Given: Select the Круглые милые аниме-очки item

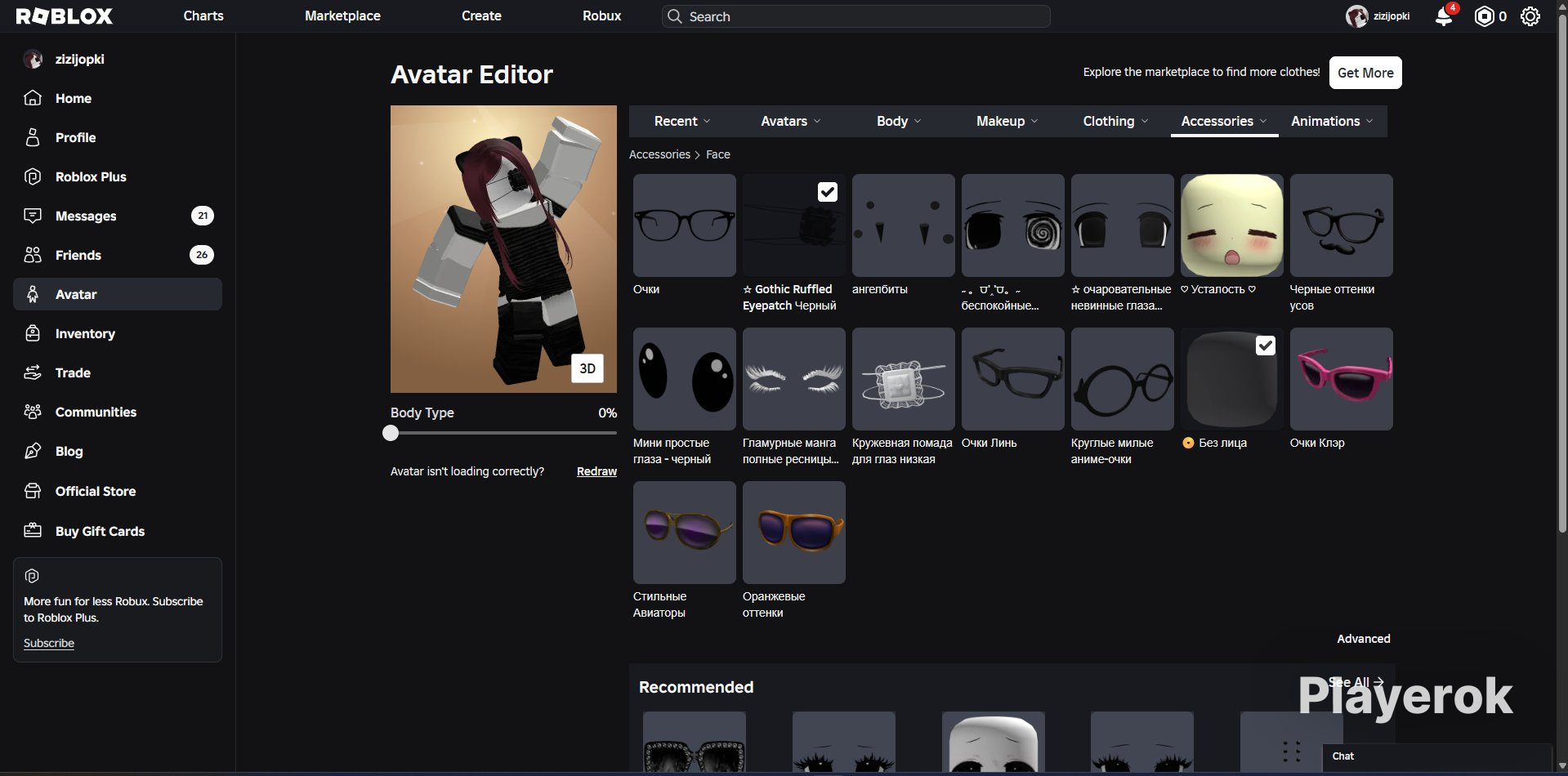Looking at the screenshot, I should point(1123,379).
